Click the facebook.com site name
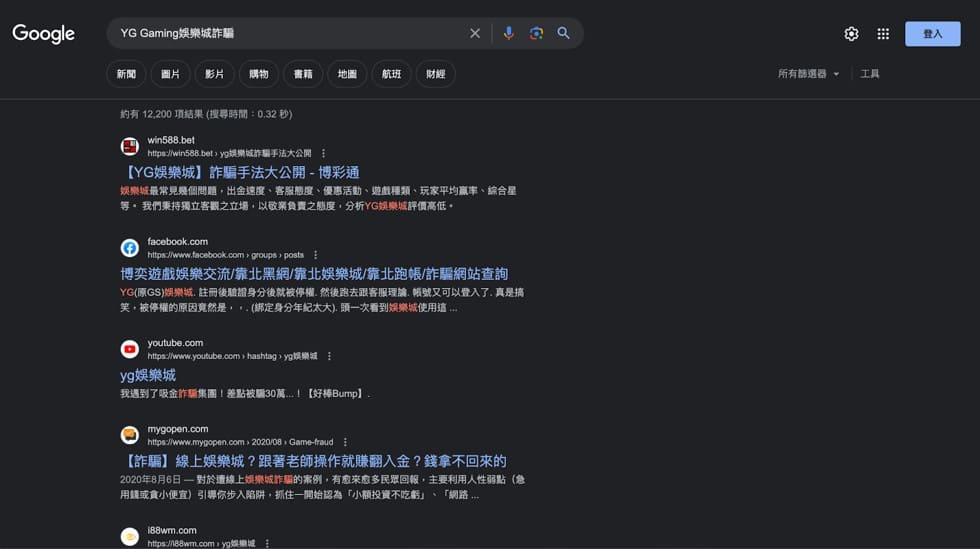 point(178,241)
